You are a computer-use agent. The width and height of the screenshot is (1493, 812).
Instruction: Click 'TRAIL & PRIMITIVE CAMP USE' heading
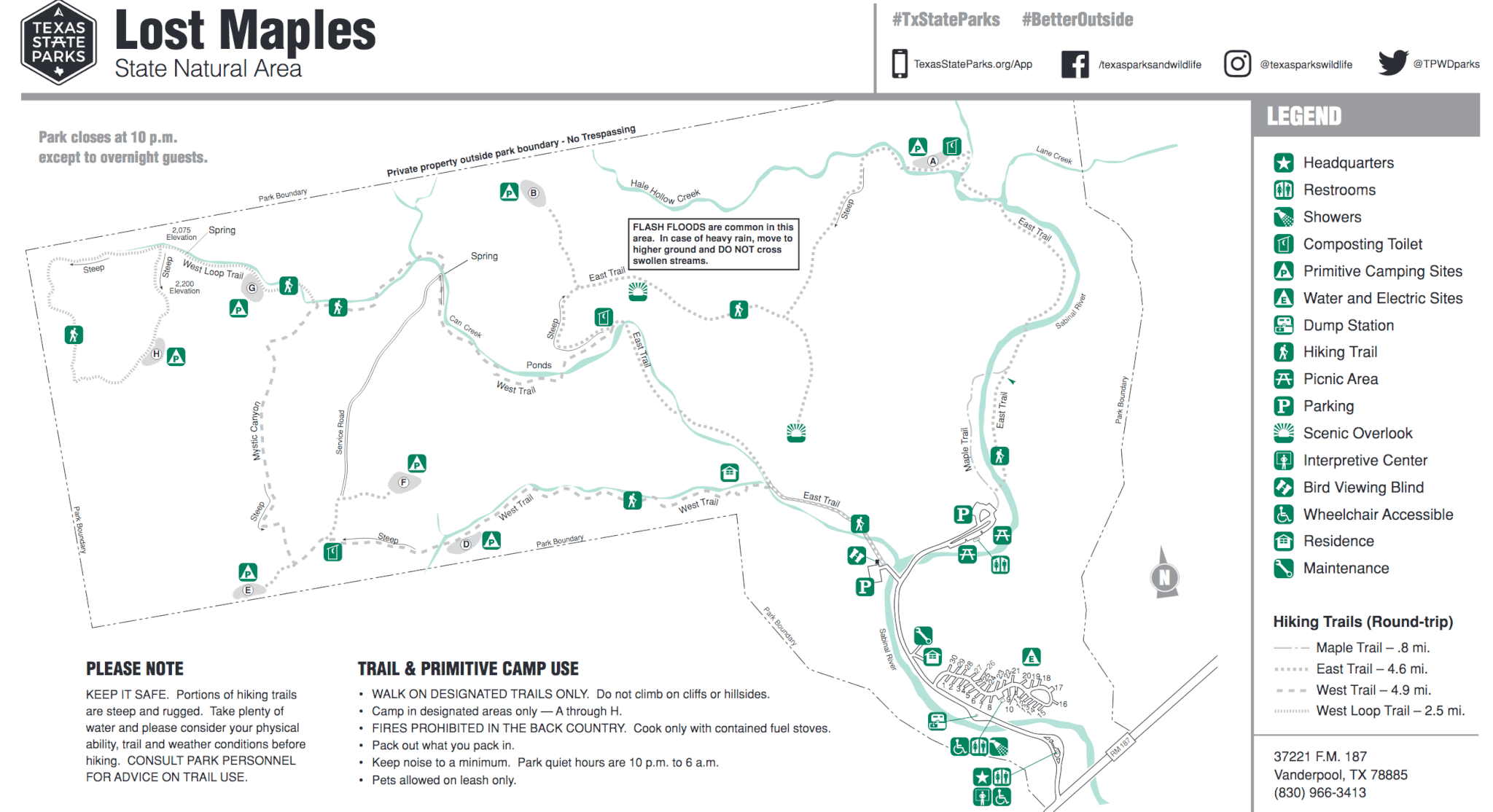click(468, 668)
